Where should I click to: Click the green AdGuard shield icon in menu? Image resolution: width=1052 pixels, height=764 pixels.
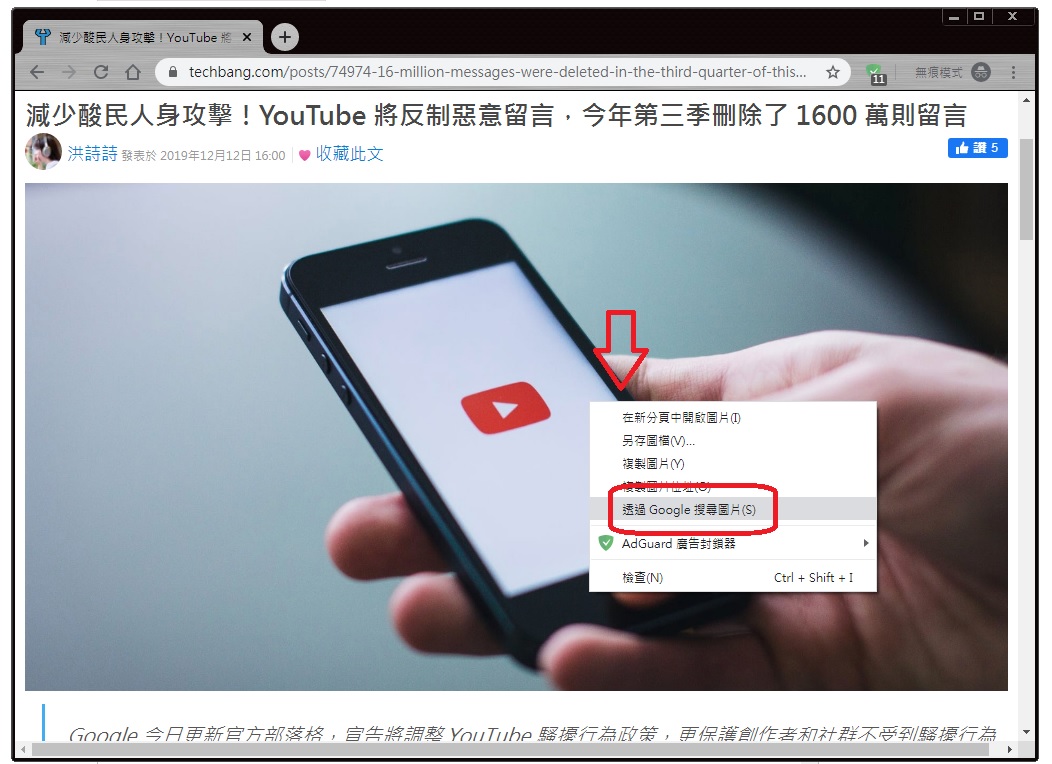click(605, 543)
